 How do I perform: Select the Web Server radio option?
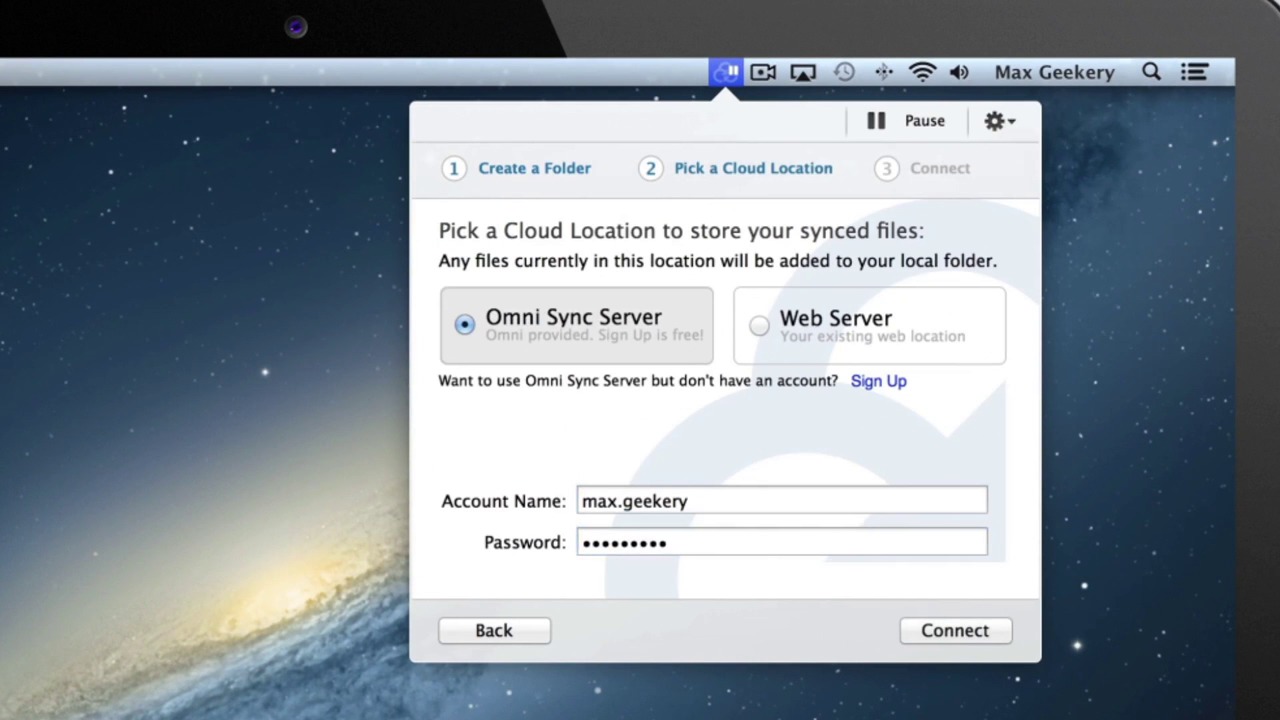(759, 326)
